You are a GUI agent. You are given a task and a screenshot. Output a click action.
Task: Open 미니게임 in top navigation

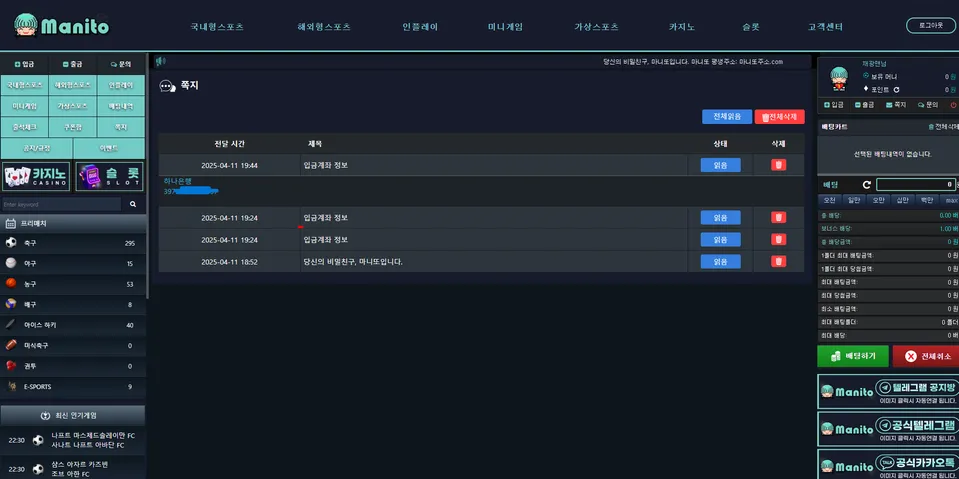tap(505, 27)
